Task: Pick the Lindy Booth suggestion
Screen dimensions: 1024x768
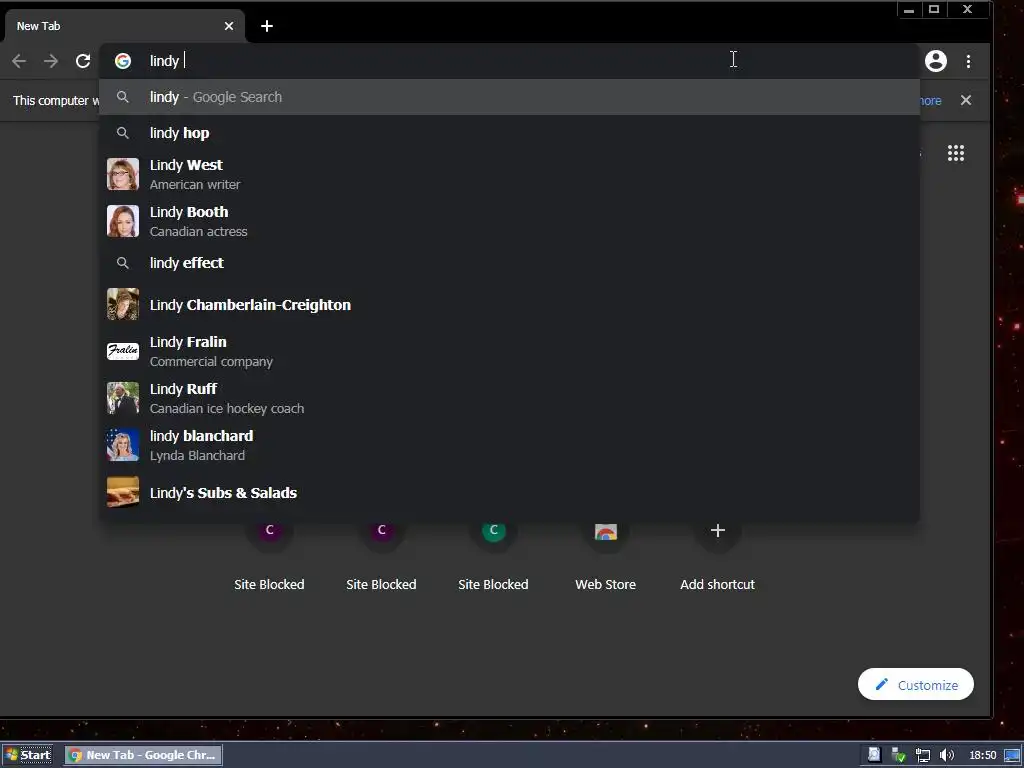Action: point(509,221)
